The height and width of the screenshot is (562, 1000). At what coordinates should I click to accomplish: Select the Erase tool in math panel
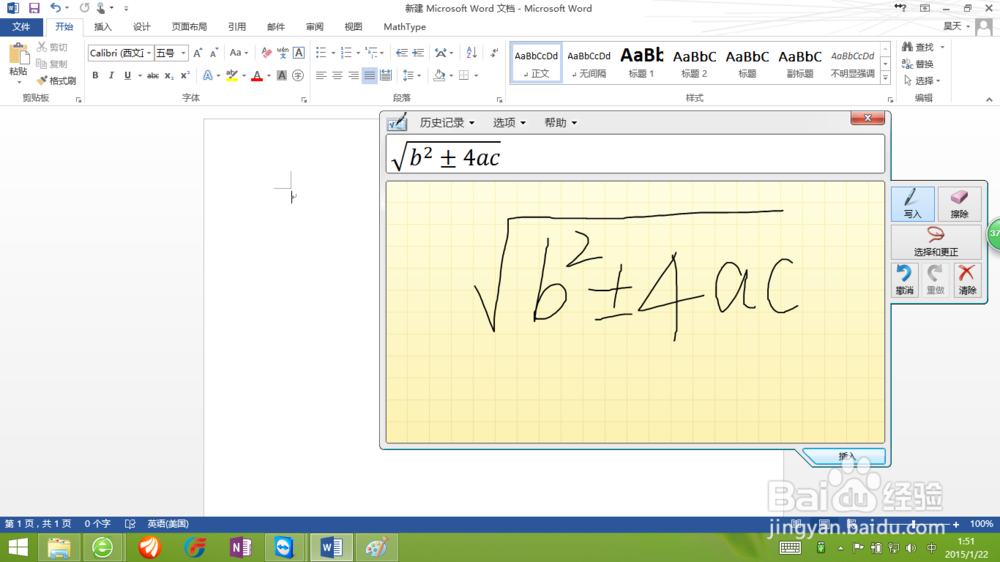[959, 203]
